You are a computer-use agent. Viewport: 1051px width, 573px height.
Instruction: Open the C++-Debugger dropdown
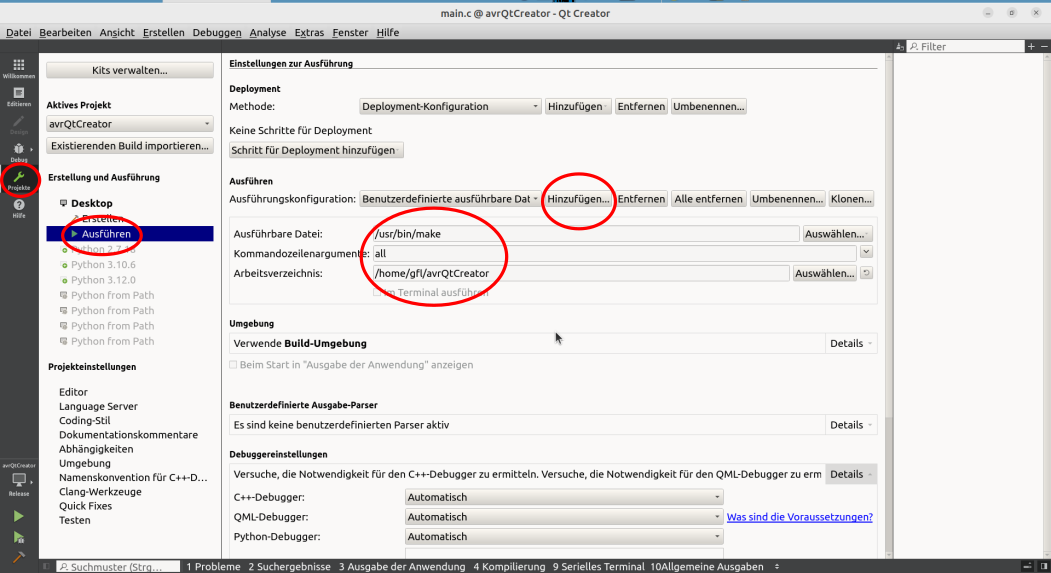tap(564, 497)
